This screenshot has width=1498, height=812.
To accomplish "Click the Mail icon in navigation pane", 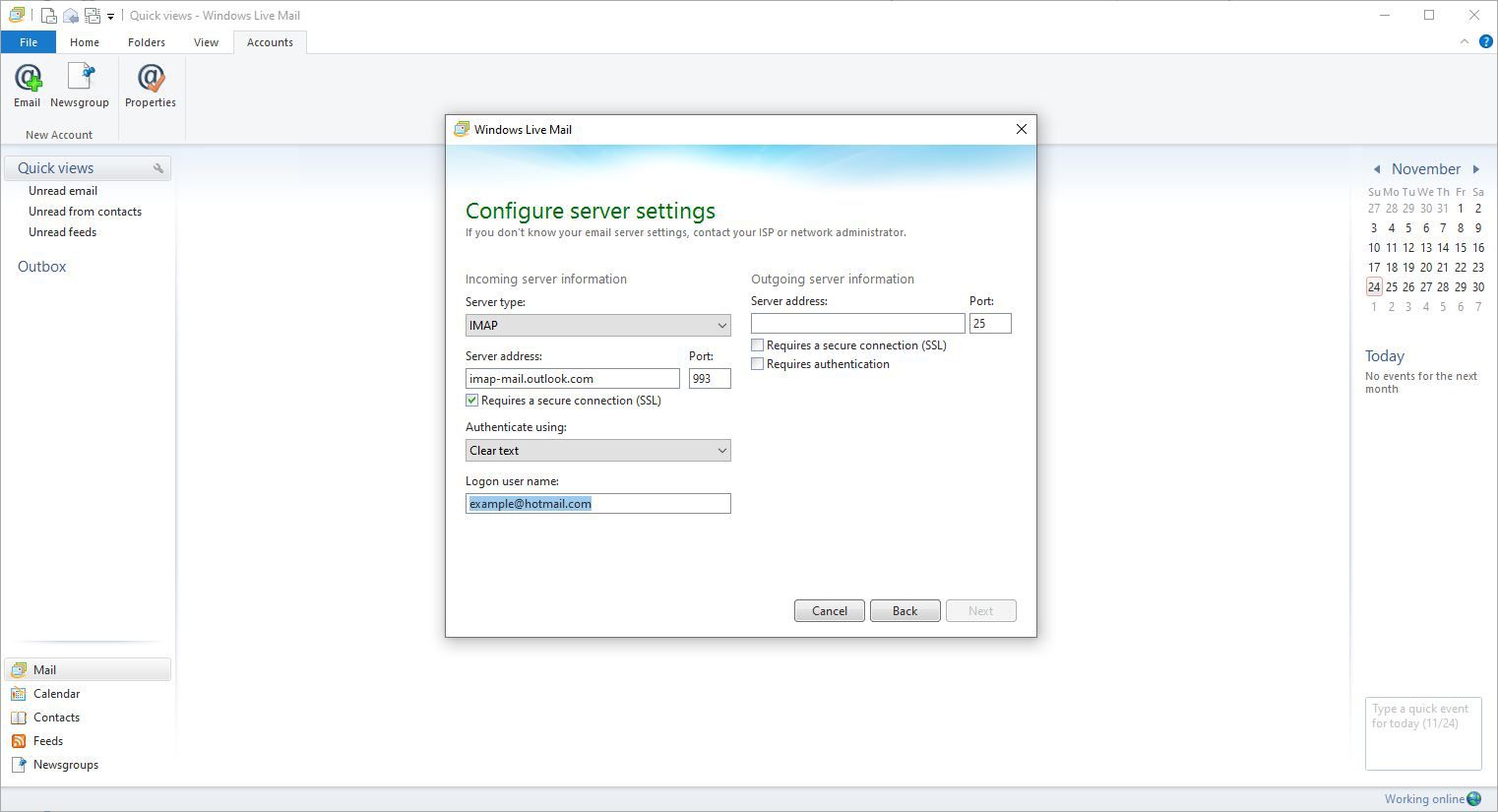I will tap(19, 670).
